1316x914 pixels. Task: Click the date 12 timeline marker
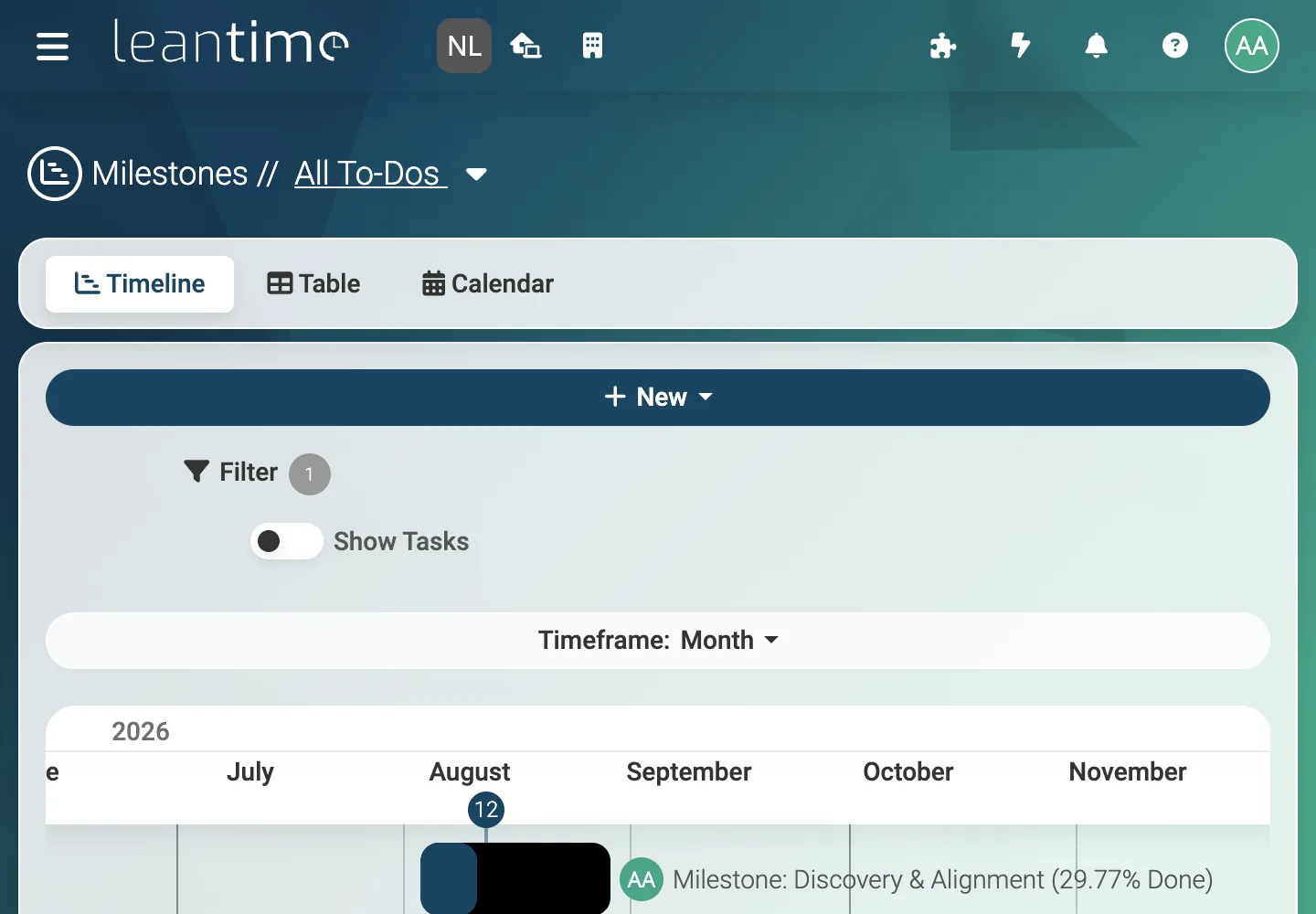[x=486, y=809]
